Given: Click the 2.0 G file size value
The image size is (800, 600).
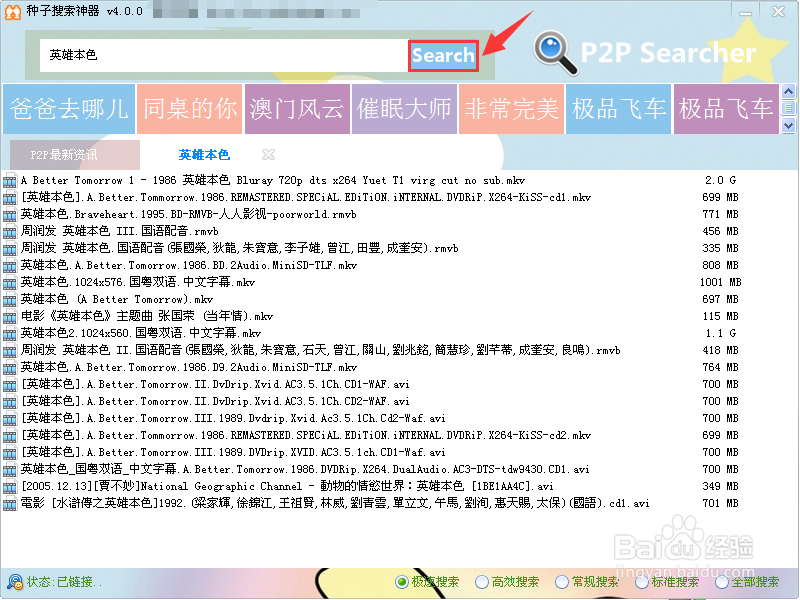Looking at the screenshot, I should (x=720, y=180).
